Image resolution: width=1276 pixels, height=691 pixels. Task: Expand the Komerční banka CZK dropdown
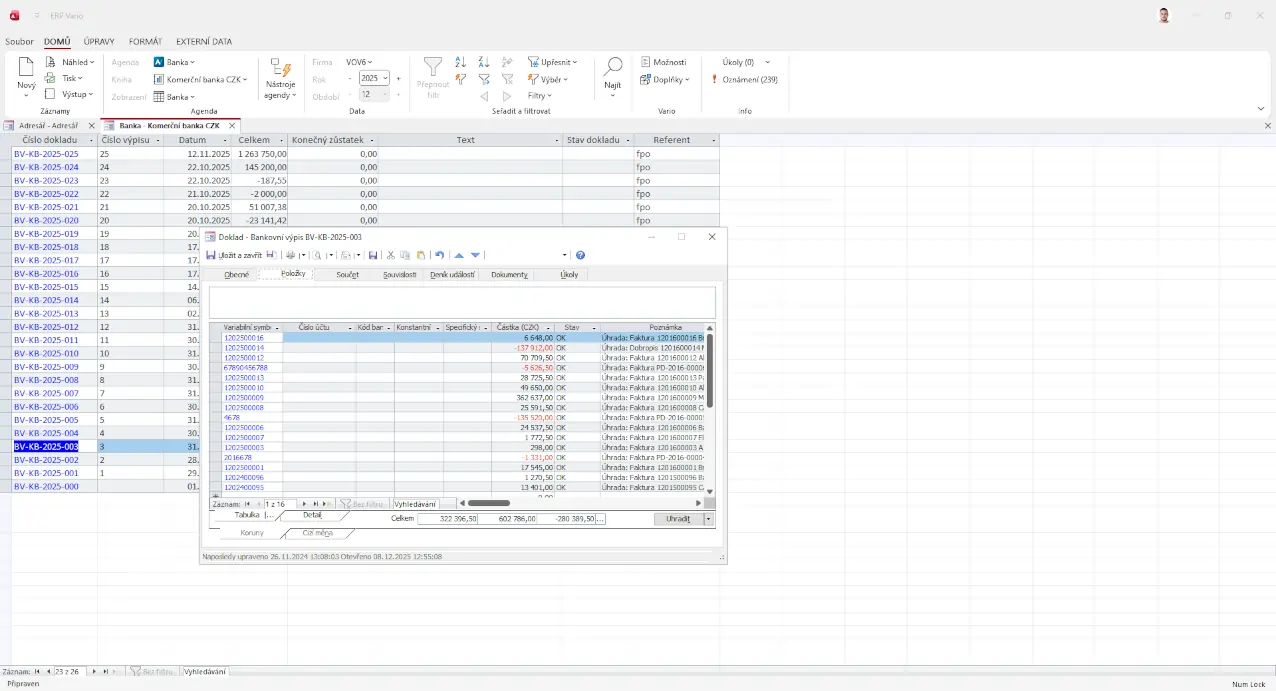[x=243, y=79]
